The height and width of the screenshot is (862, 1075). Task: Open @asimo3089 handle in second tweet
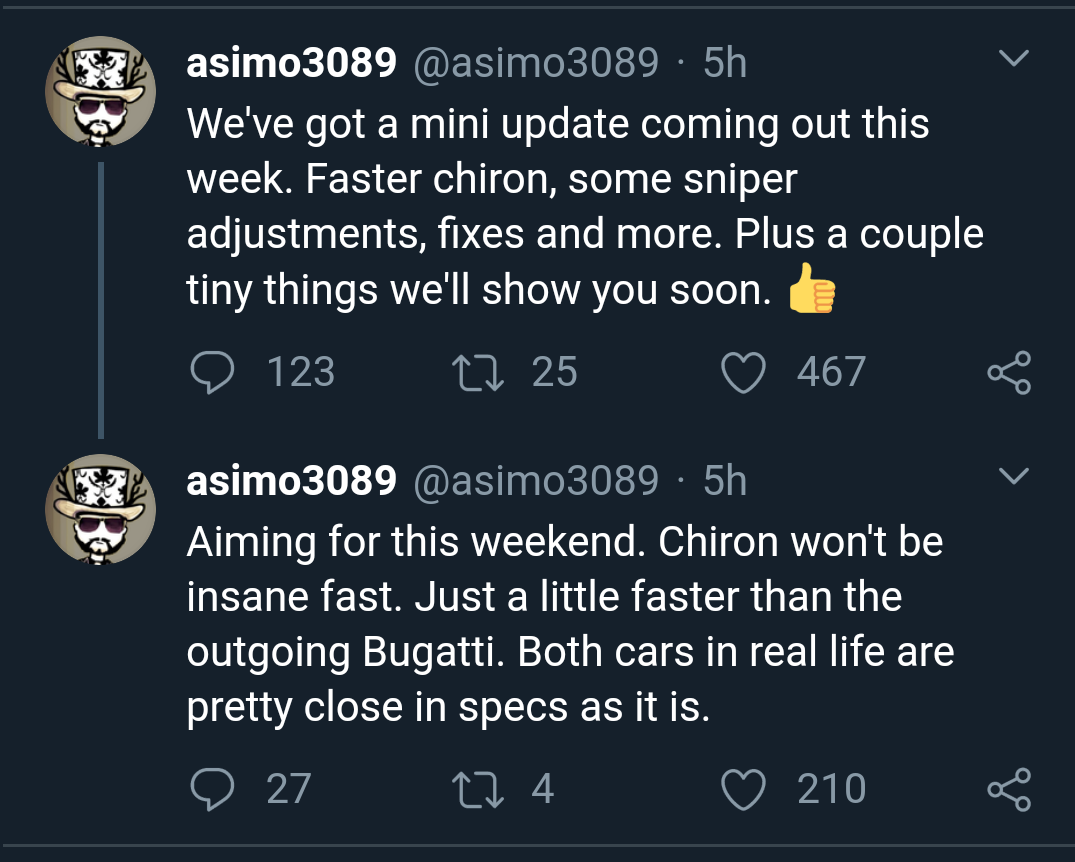pos(535,481)
